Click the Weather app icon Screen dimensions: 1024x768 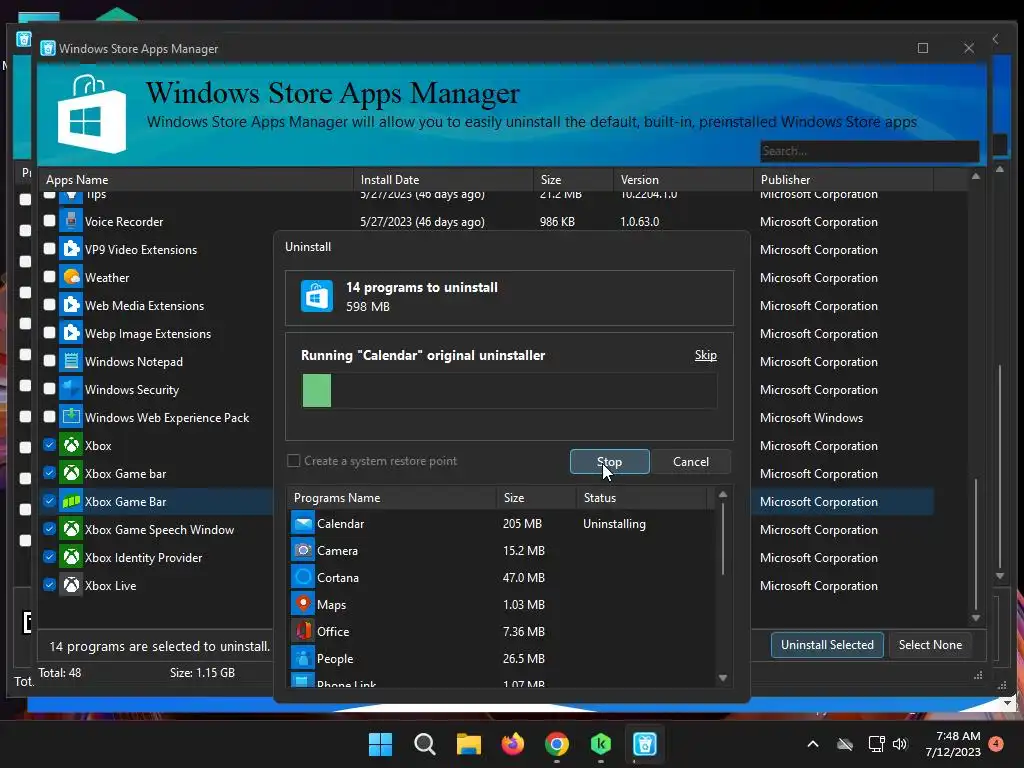tap(71, 278)
